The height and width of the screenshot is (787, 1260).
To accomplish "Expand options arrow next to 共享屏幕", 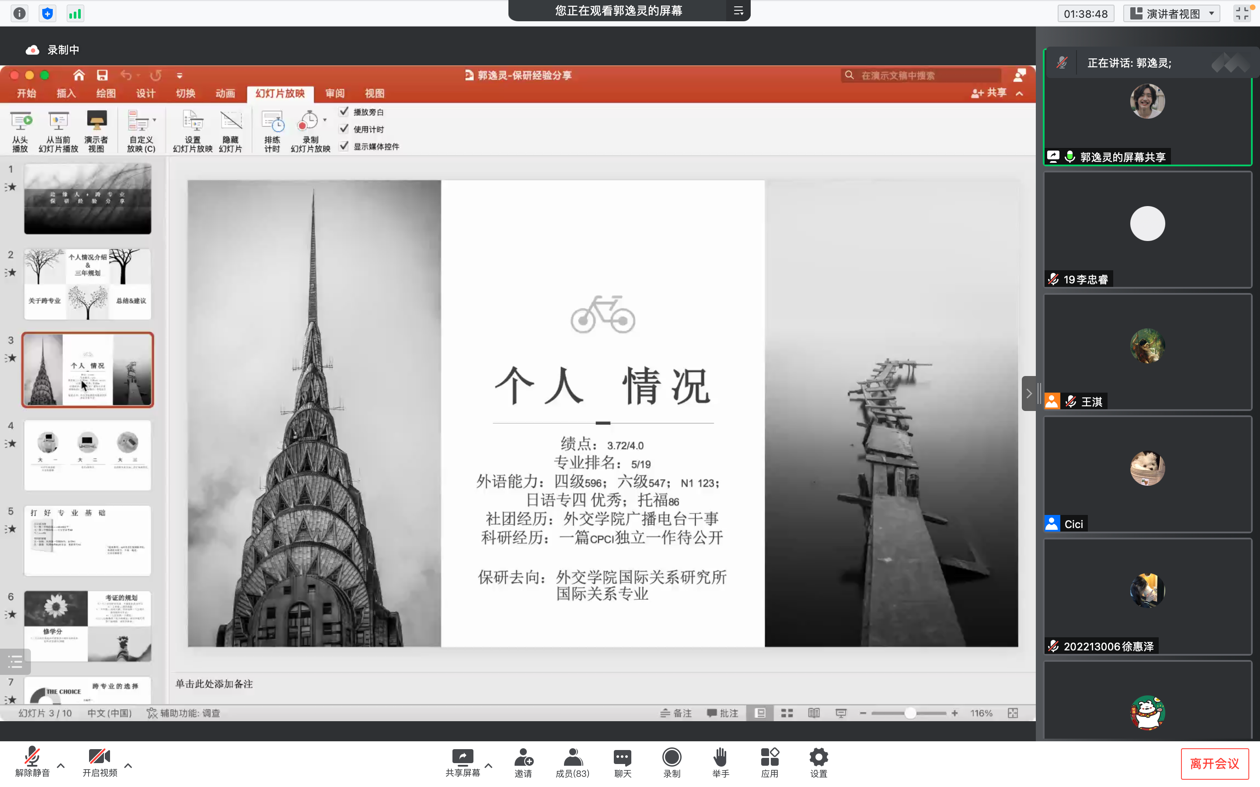I will [488, 766].
